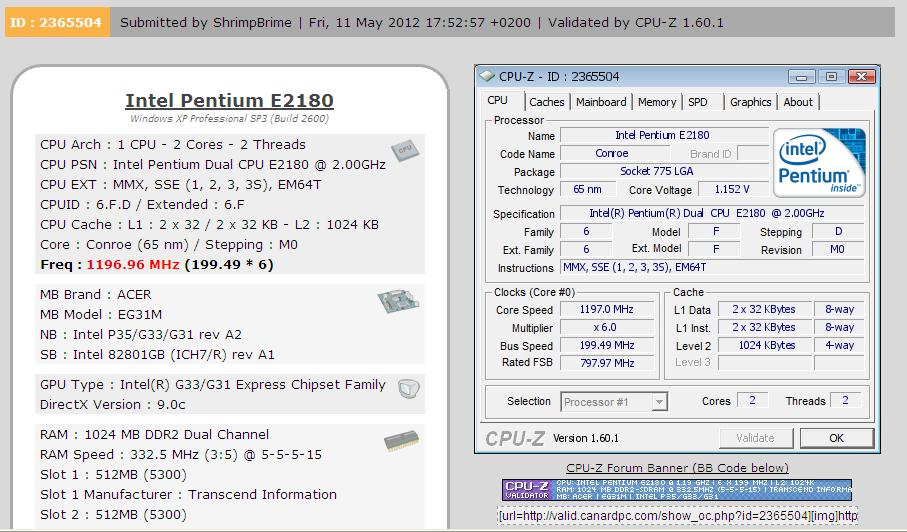Open the Caches tab in CPU-Z
Image resolution: width=907 pixels, height=532 pixels.
click(547, 102)
